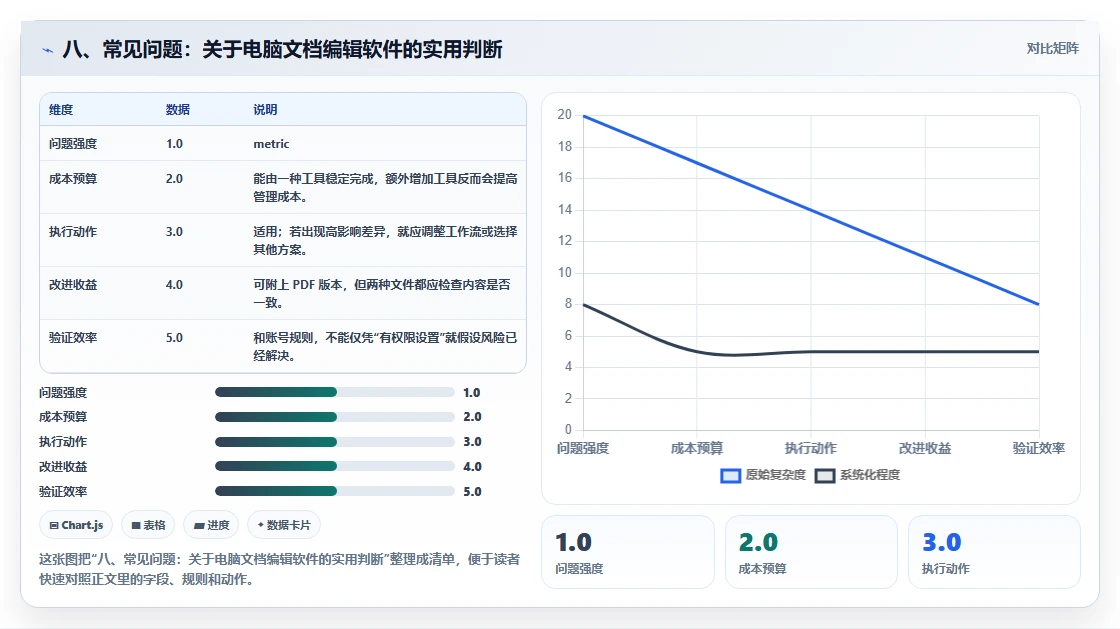Click the 成本预算 x-axis label on chart

696,448
